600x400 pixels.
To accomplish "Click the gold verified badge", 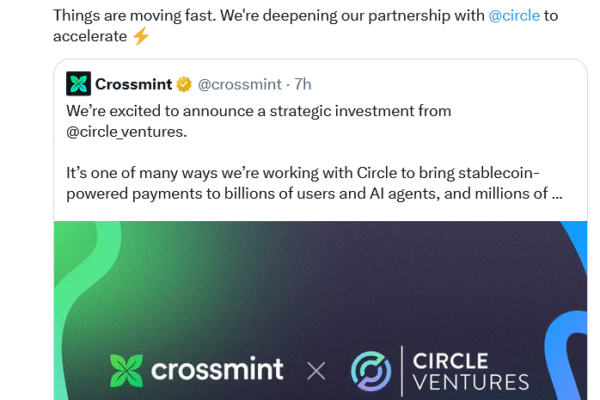I will [184, 83].
